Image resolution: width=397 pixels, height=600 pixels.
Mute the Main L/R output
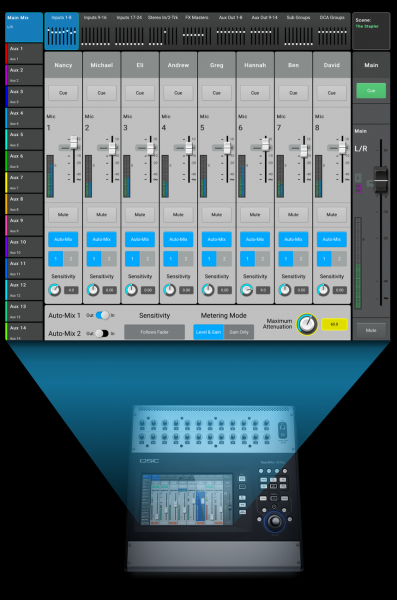(x=371, y=330)
